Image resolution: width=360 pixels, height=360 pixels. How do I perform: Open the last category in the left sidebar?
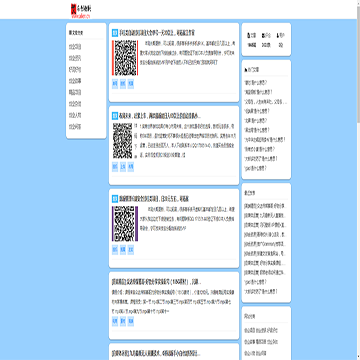point(75,127)
